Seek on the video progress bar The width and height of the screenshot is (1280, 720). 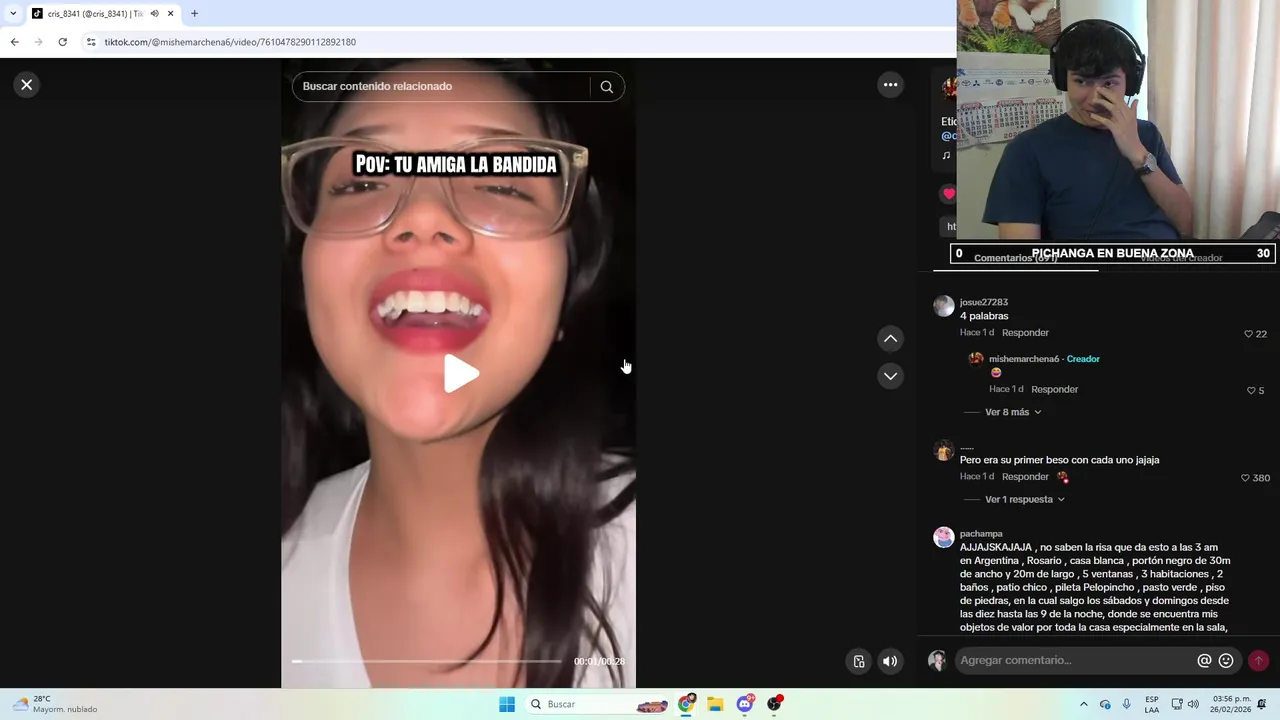coord(427,661)
